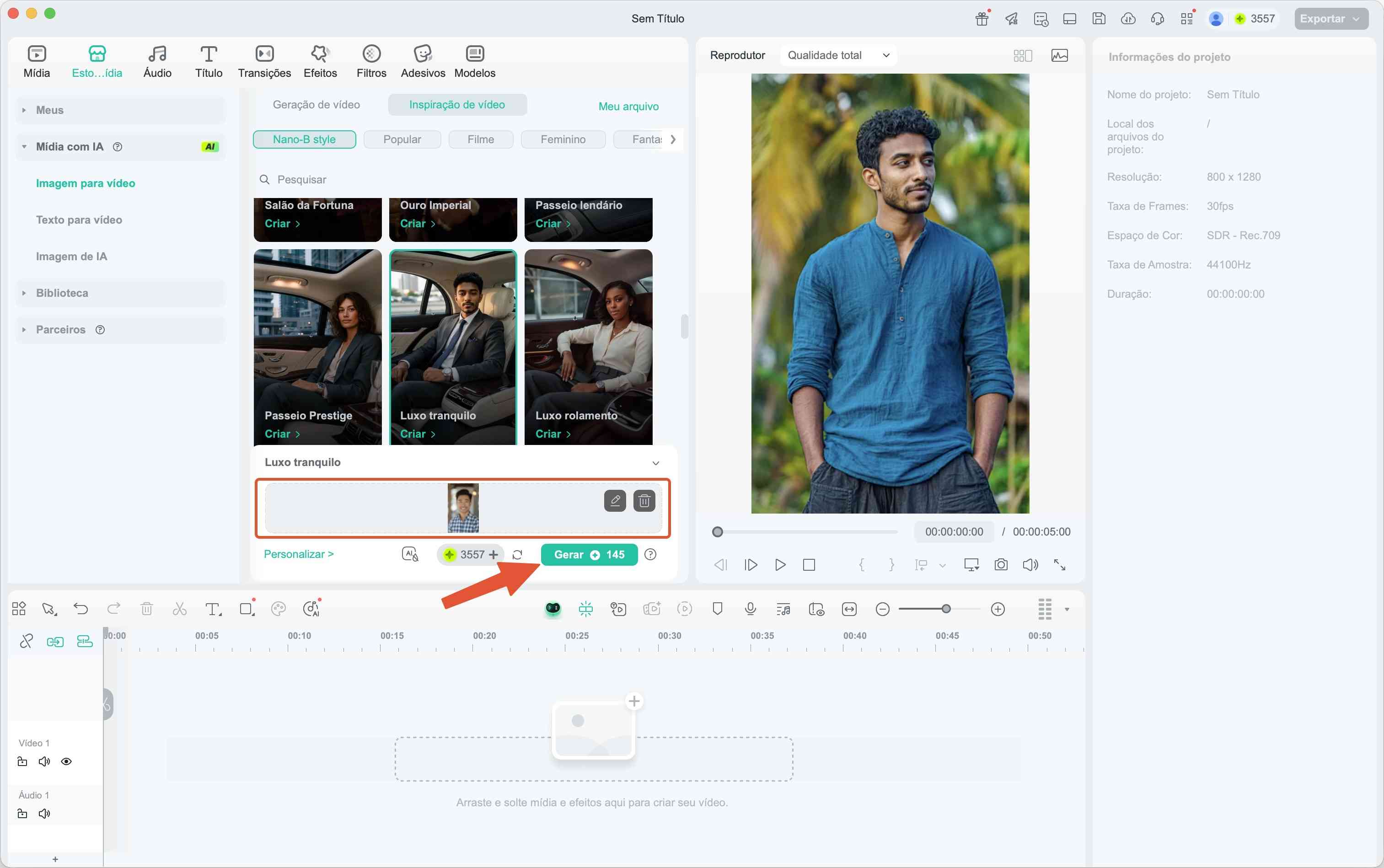
Task: Open Personalizar options
Action: [298, 553]
